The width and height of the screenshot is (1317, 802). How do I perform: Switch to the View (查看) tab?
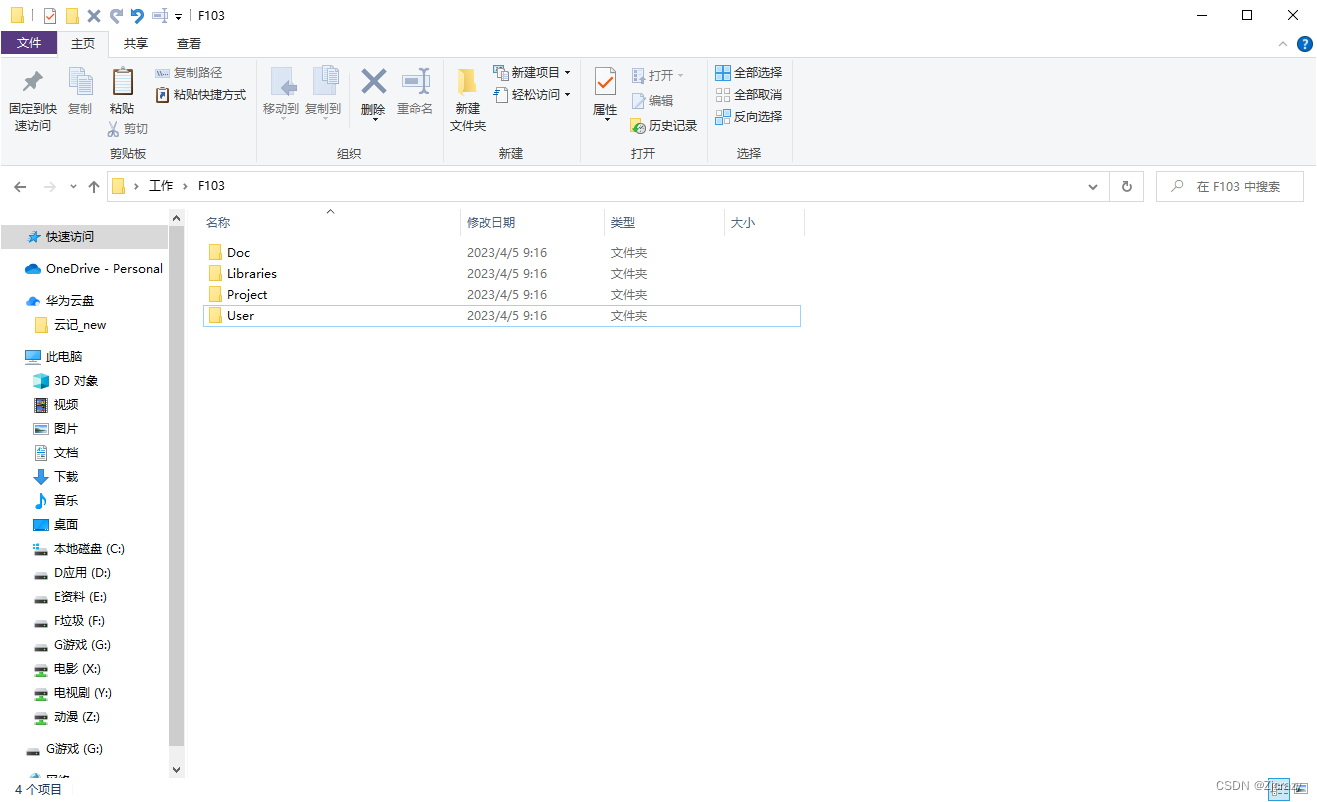[x=189, y=43]
